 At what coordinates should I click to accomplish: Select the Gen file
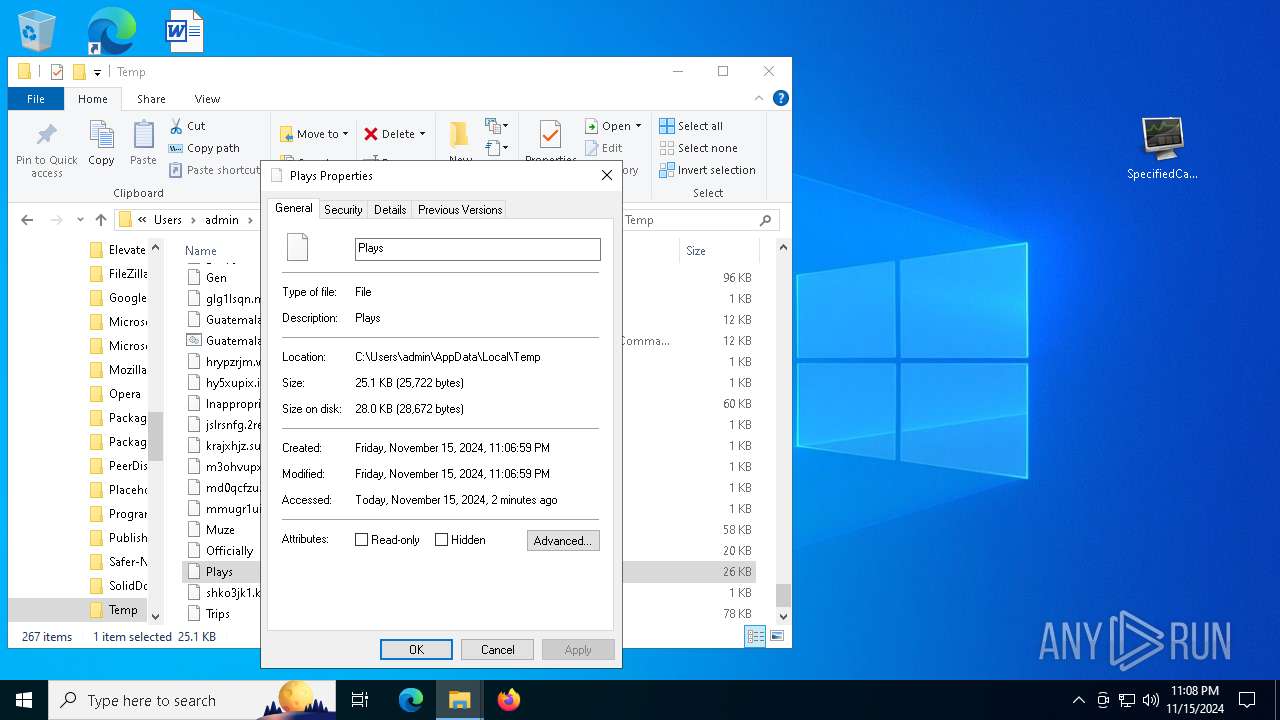pyautogui.click(x=216, y=278)
